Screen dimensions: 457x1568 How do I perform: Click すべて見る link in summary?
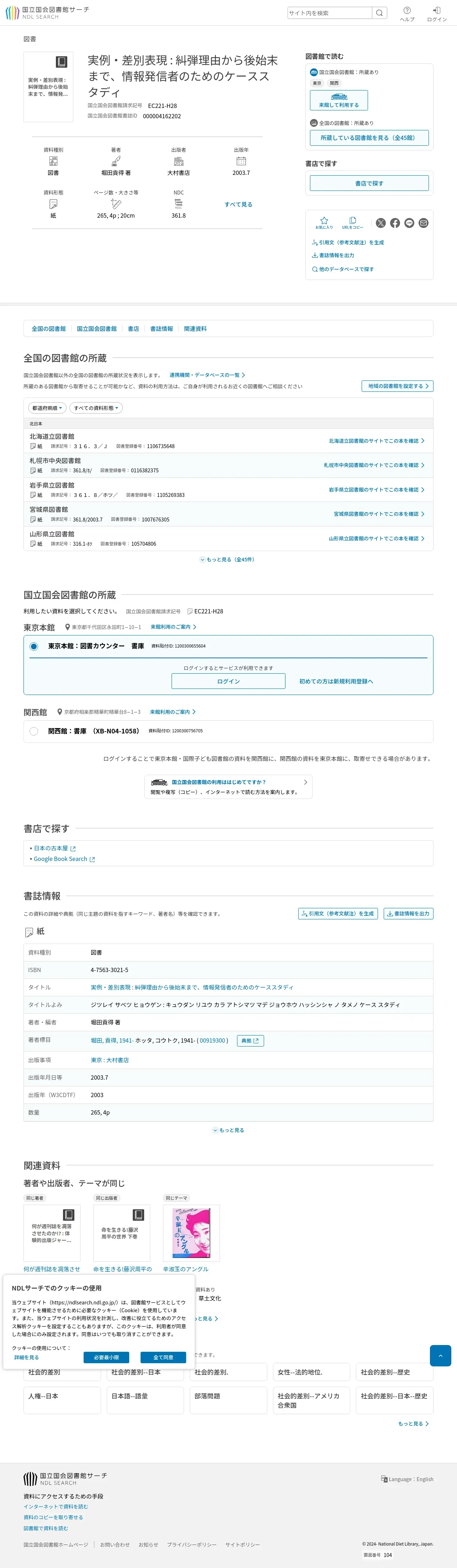click(x=238, y=204)
